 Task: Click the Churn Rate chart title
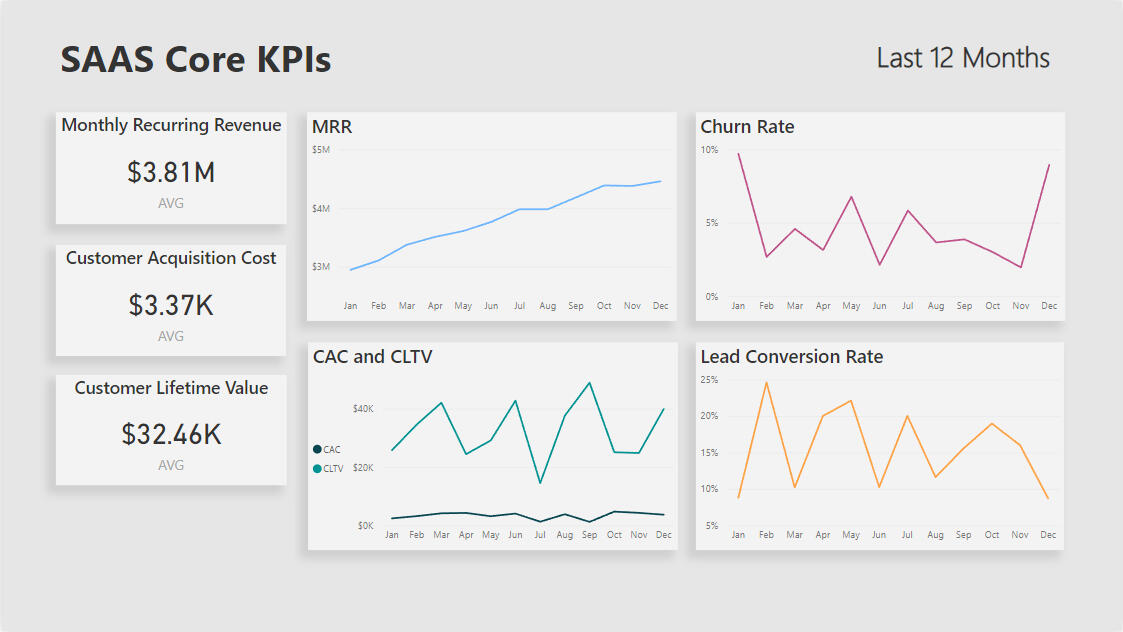point(747,127)
